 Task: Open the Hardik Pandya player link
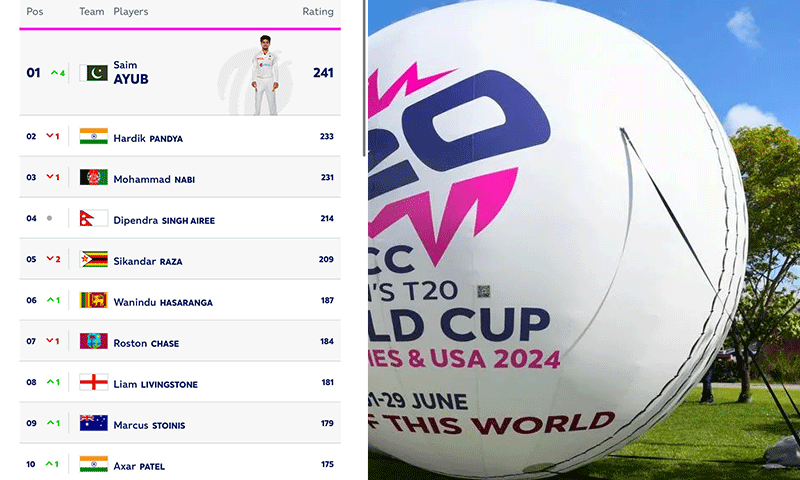tap(148, 137)
